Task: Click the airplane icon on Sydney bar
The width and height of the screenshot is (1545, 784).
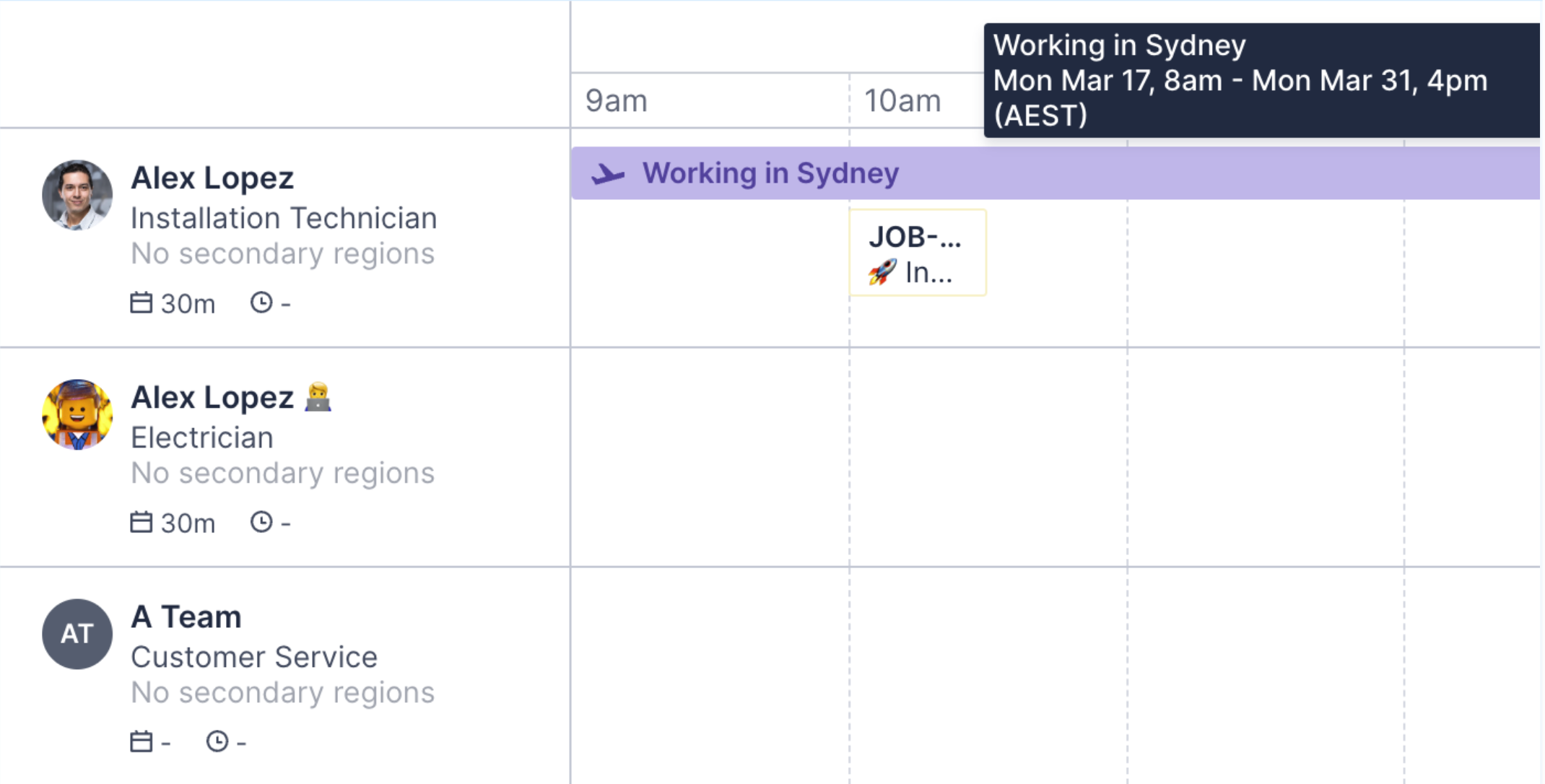Action: [608, 174]
